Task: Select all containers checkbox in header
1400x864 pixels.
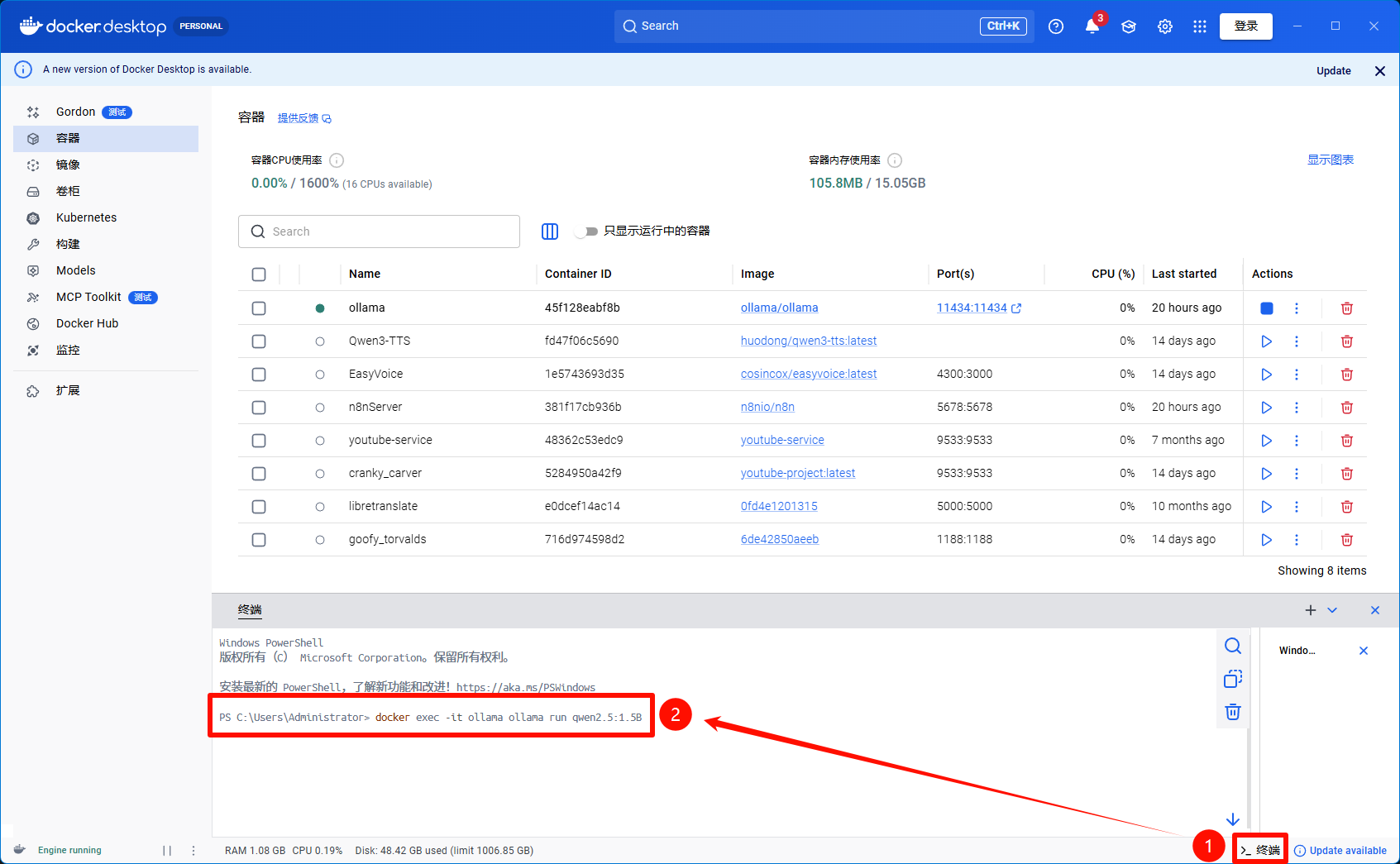Action: coord(259,274)
